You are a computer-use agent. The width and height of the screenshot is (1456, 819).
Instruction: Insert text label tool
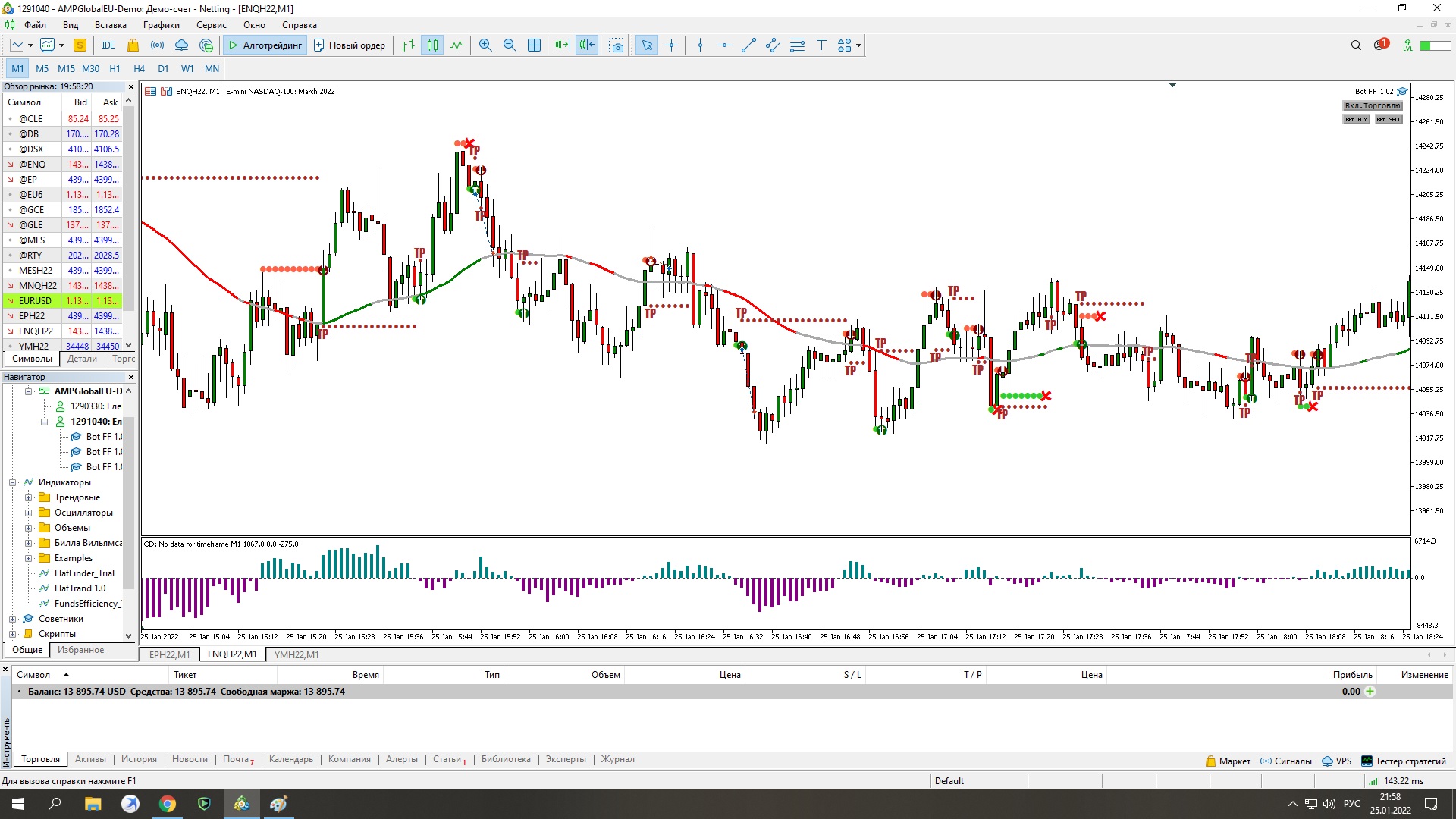coord(821,45)
